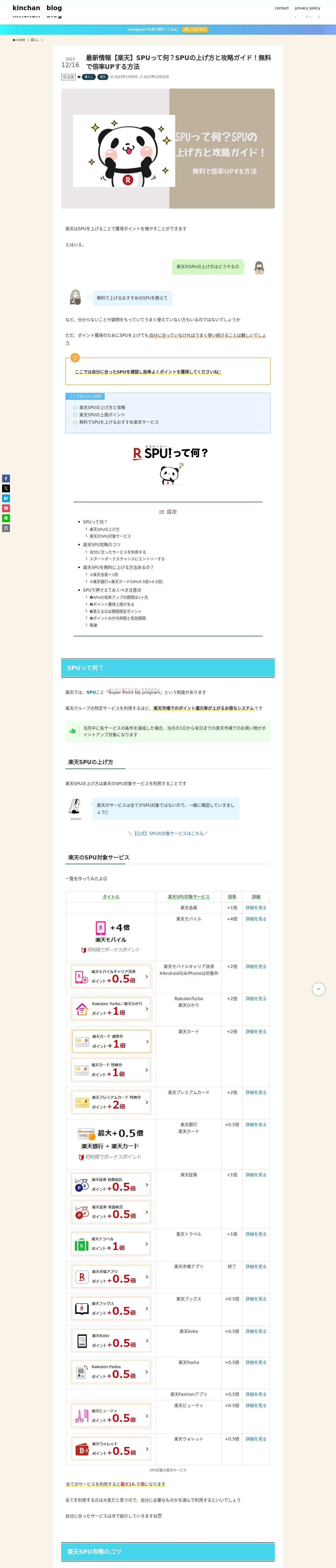336x1568 pixels.
Task: Click the 楽天カード 特典分 +1倍 banner
Action: click(111, 1069)
